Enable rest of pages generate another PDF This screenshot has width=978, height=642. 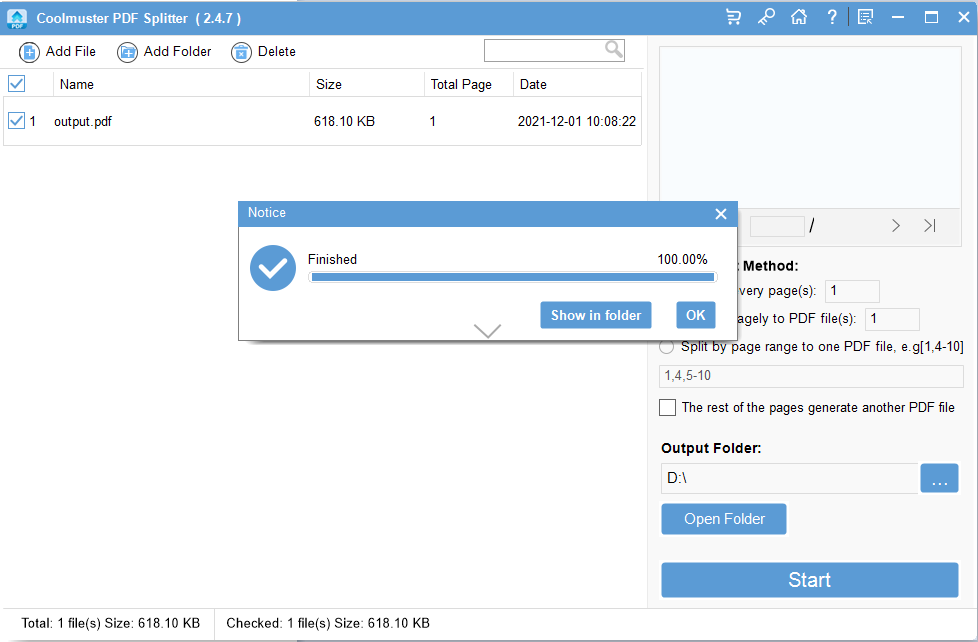point(668,408)
